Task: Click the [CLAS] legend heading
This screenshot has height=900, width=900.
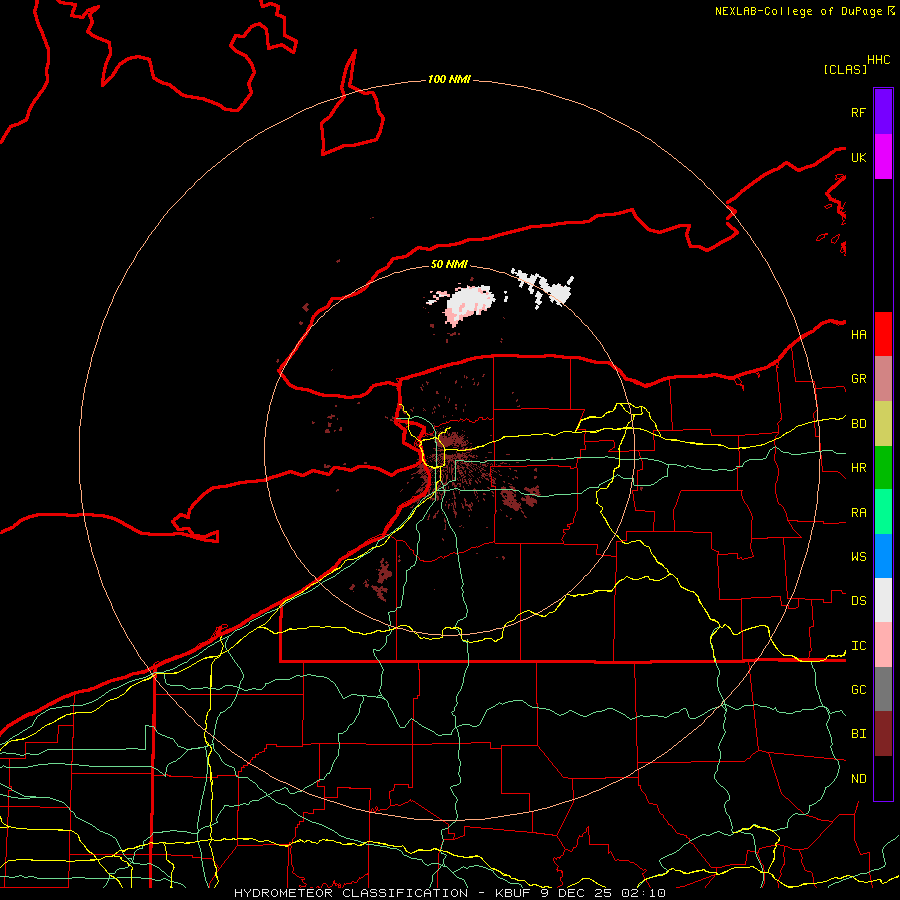Action: coord(845,69)
